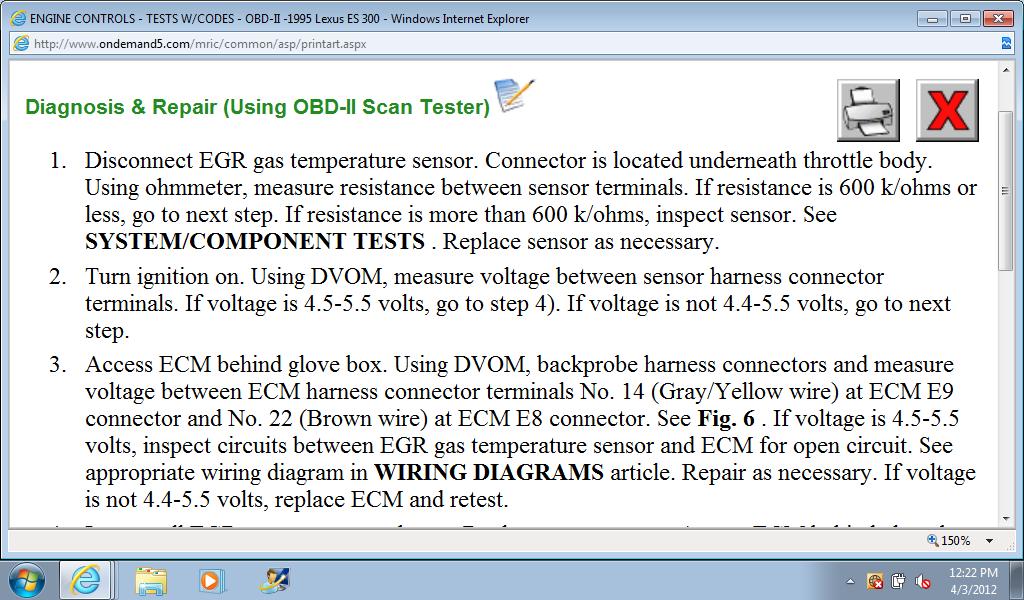Close the Internet Explorer window
1024x600 pixels.
(998, 19)
